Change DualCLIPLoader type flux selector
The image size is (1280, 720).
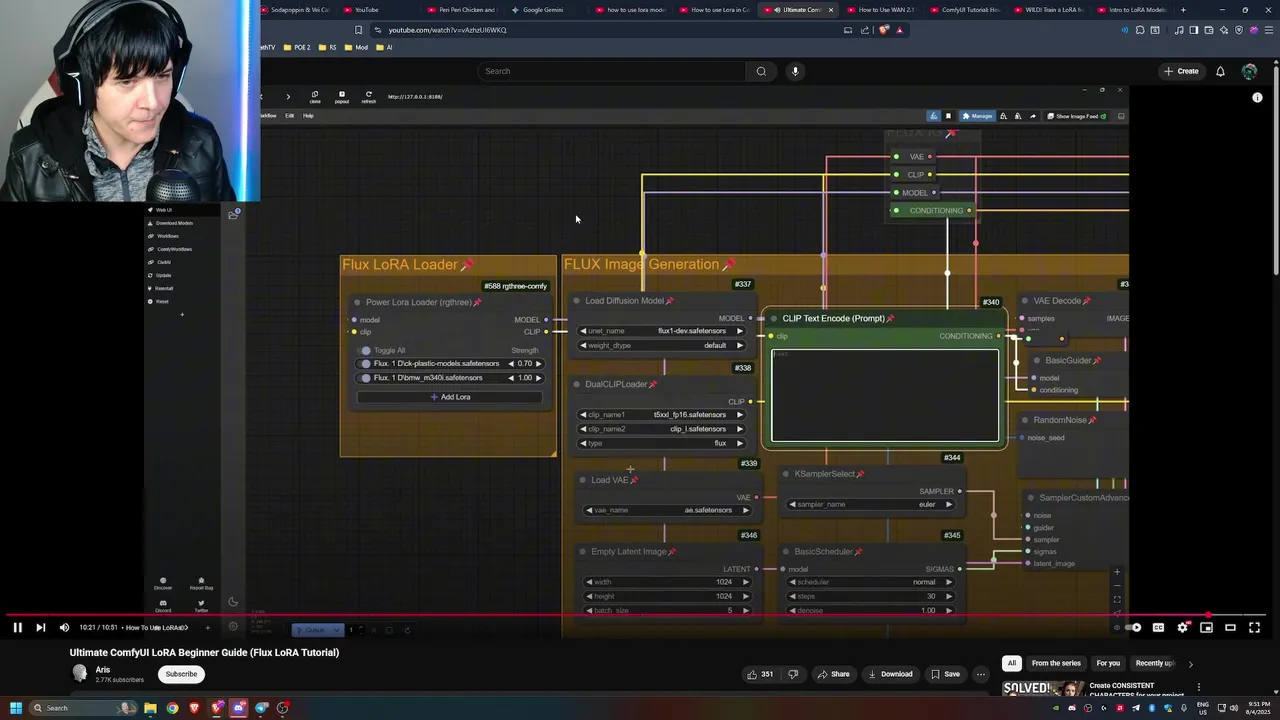pyautogui.click(x=661, y=443)
